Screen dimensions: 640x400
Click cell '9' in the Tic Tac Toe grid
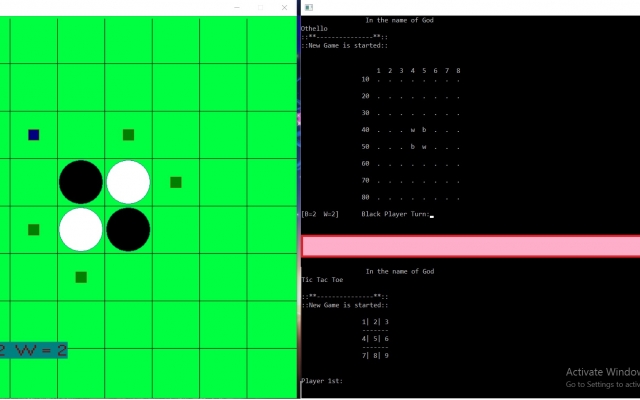click(x=386, y=356)
